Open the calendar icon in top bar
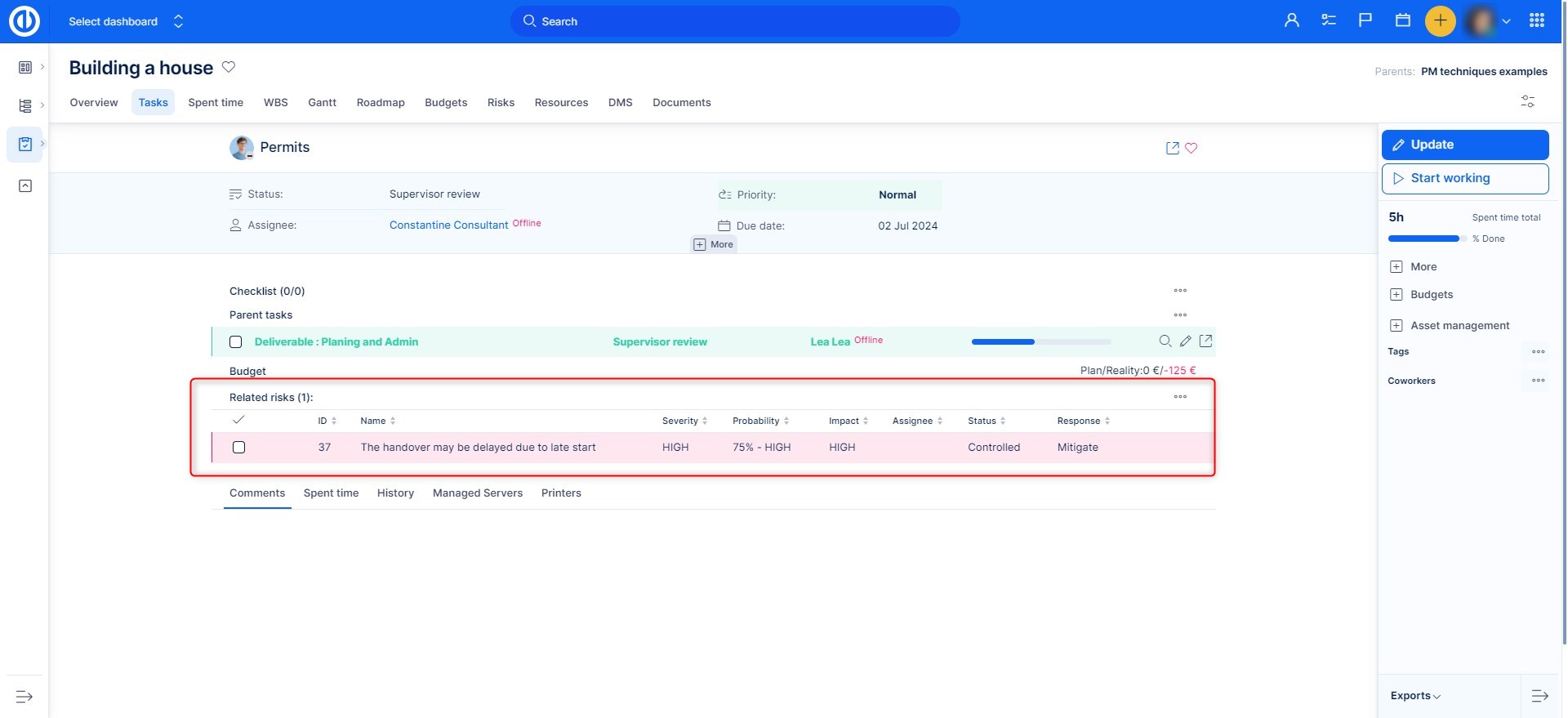The height and width of the screenshot is (718, 1568). tap(1402, 20)
